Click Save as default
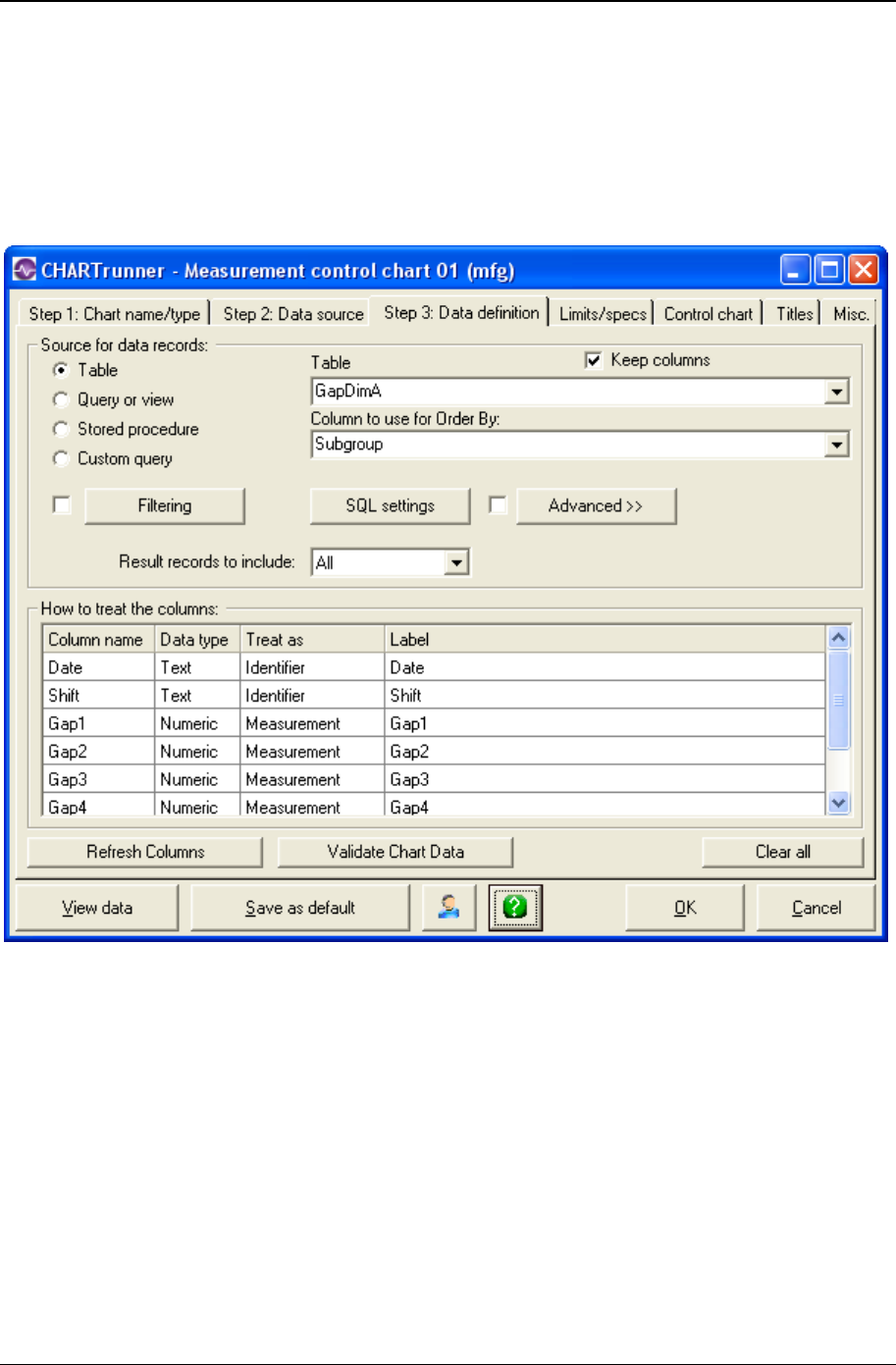896x1365 pixels. click(300, 908)
